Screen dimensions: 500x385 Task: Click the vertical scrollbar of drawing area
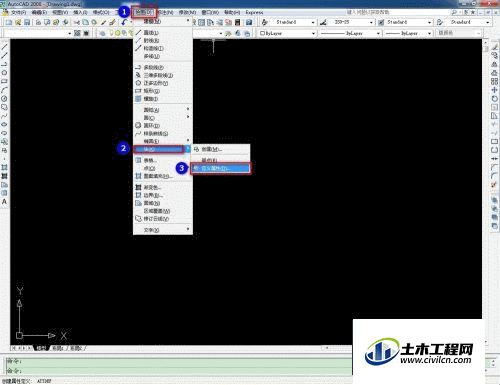click(x=485, y=192)
